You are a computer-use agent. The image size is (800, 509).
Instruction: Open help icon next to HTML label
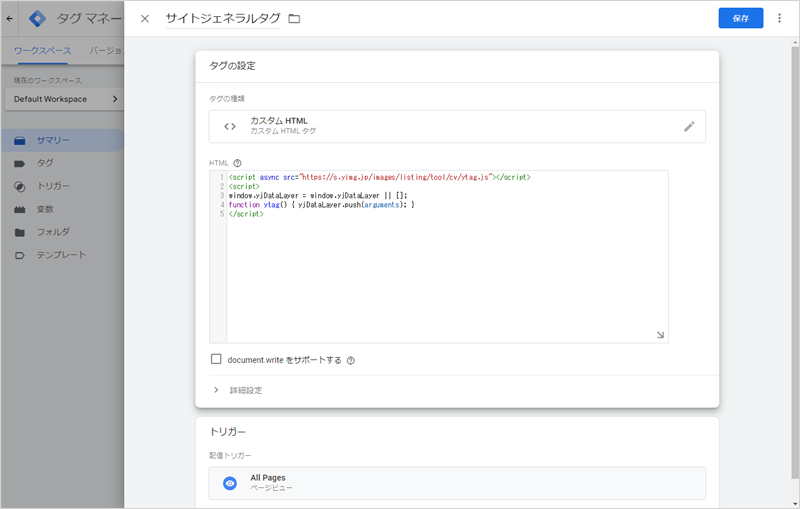pos(237,163)
